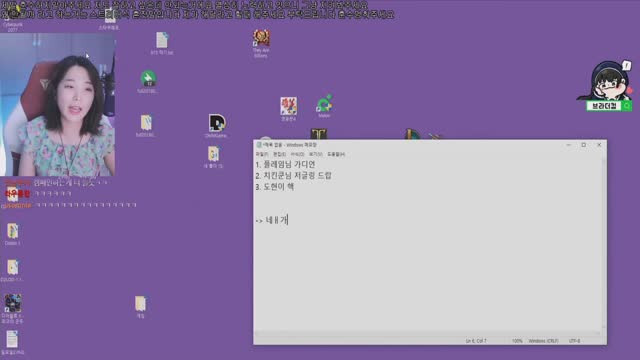Open the 서식(O) menu in Notepad
Viewport: 640px width, 360px height.
point(298,154)
